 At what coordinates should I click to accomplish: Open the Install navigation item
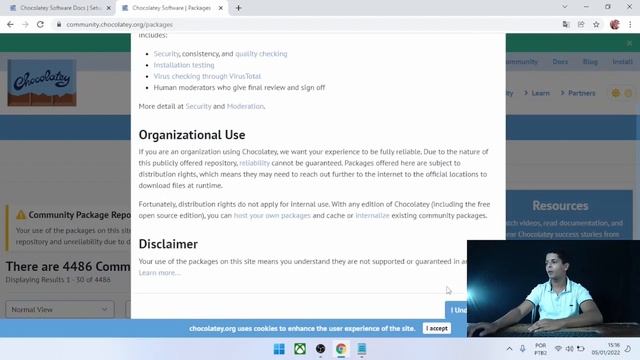622,62
